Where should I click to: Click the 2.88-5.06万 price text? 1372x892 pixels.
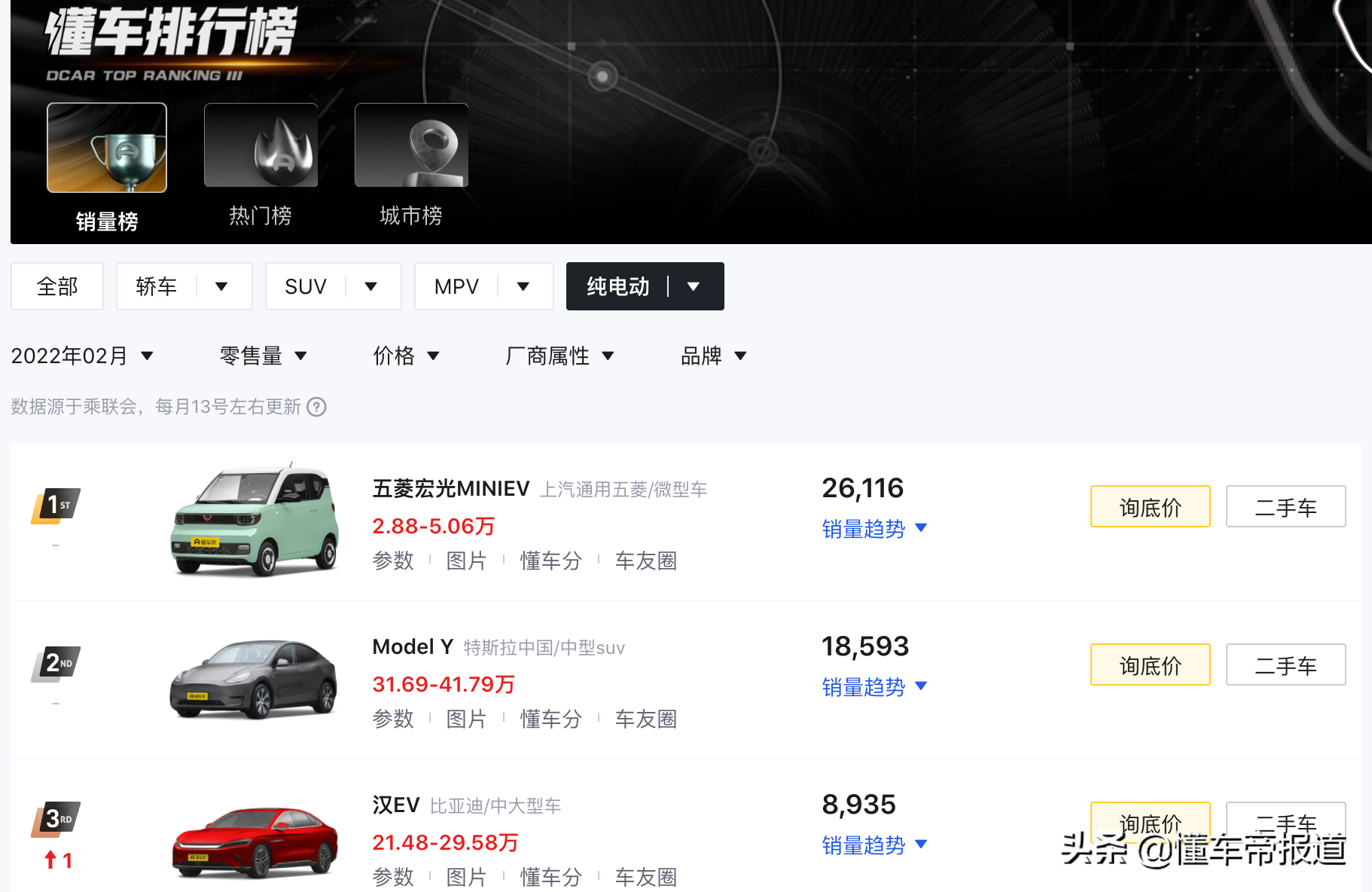tap(434, 526)
